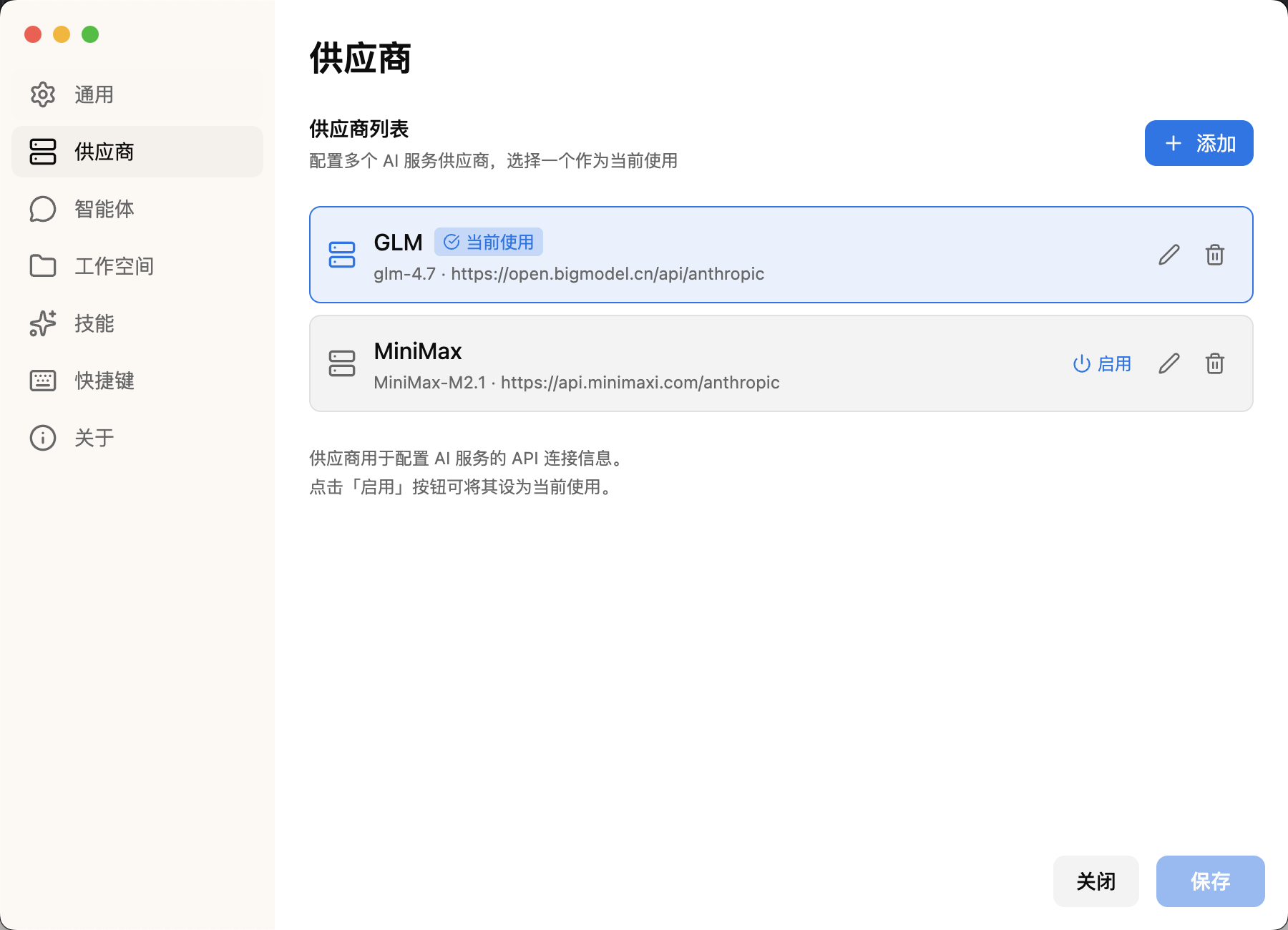This screenshot has height=930, width=1288.
Task: Select the 工作空间 folder icon
Action: (43, 265)
